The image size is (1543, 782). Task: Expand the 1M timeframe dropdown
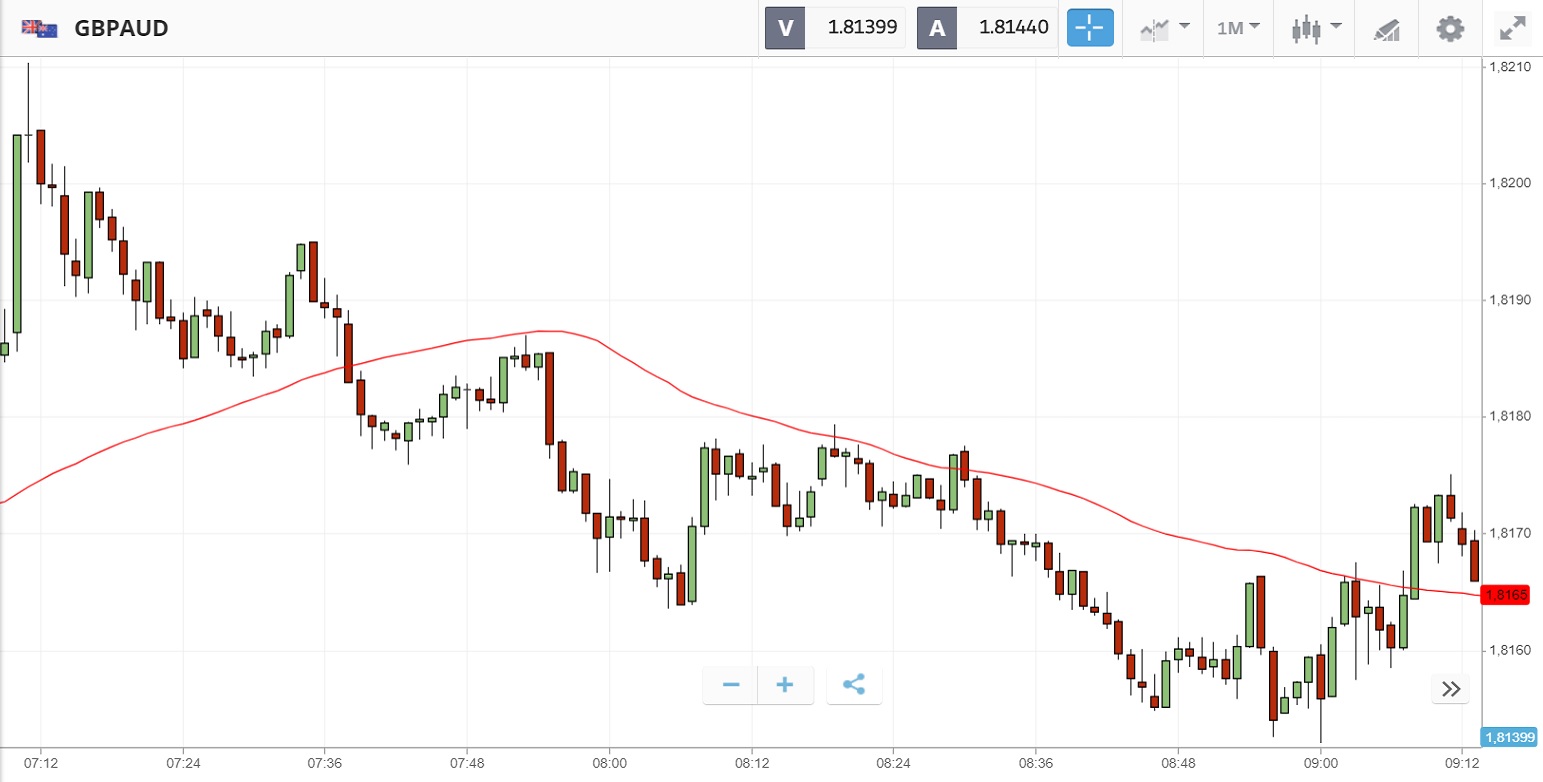pyautogui.click(x=1238, y=28)
